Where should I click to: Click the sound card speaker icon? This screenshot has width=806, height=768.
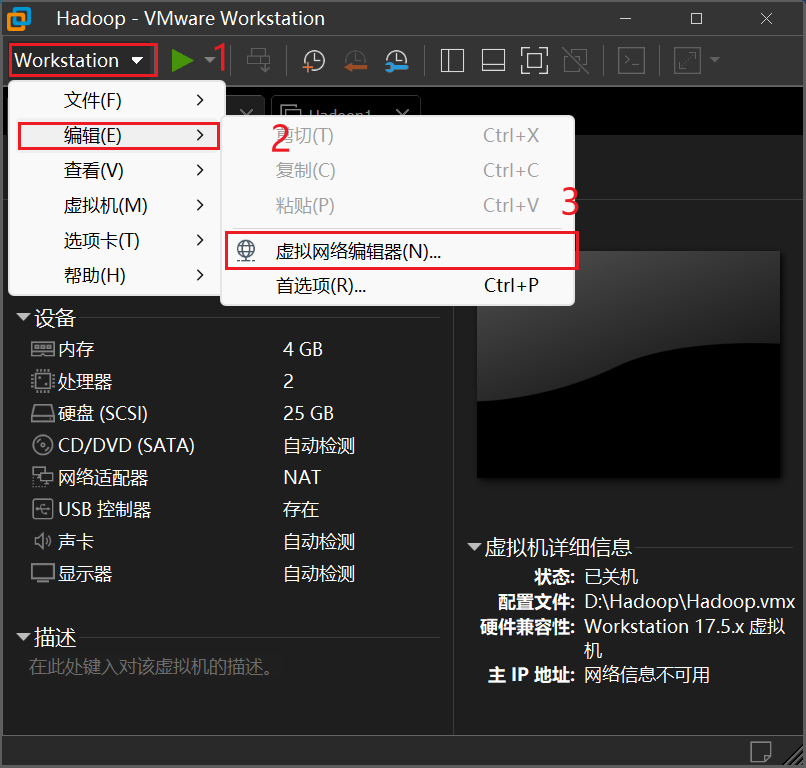pyautogui.click(x=43, y=541)
